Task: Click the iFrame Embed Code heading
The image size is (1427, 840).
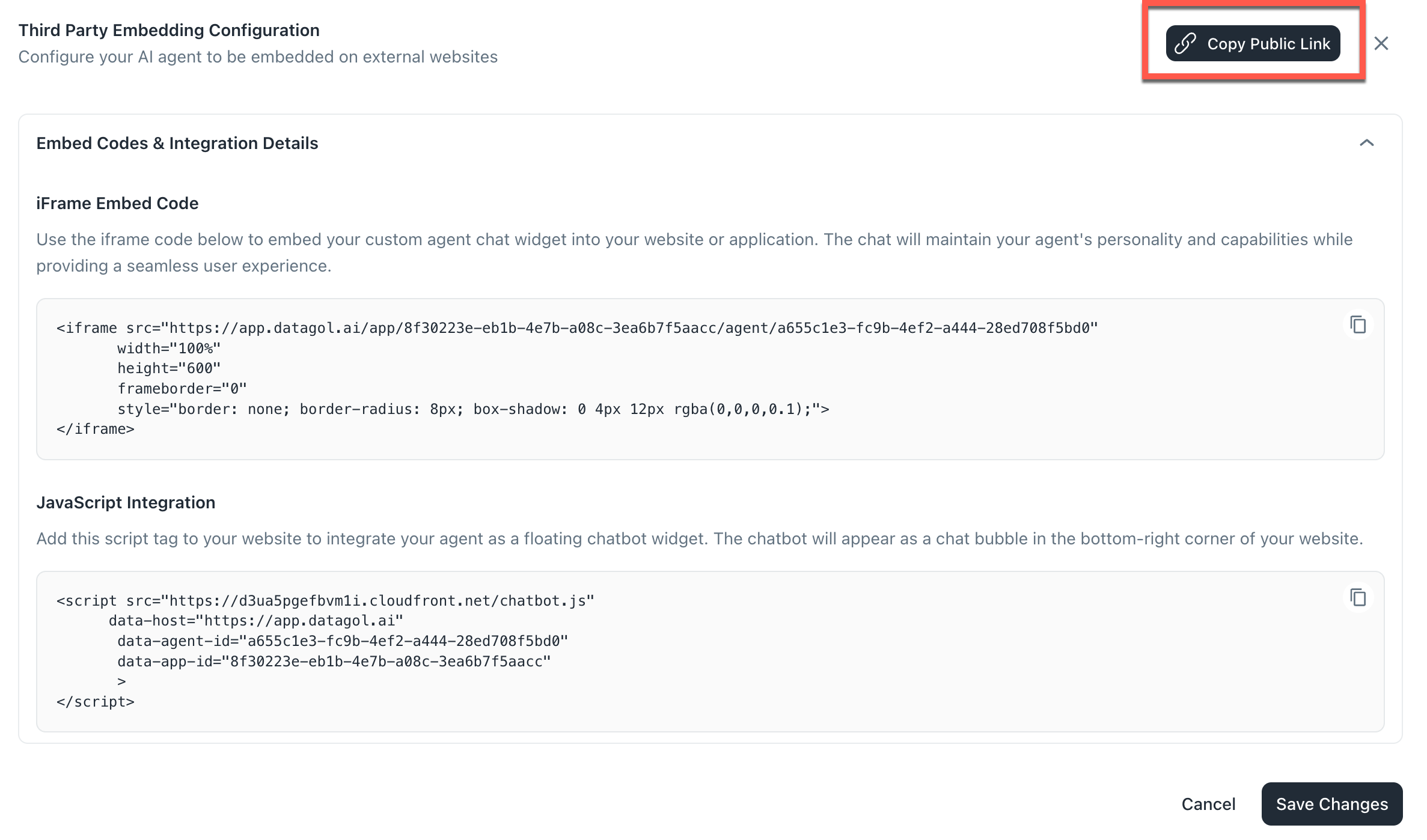Action: point(117,203)
